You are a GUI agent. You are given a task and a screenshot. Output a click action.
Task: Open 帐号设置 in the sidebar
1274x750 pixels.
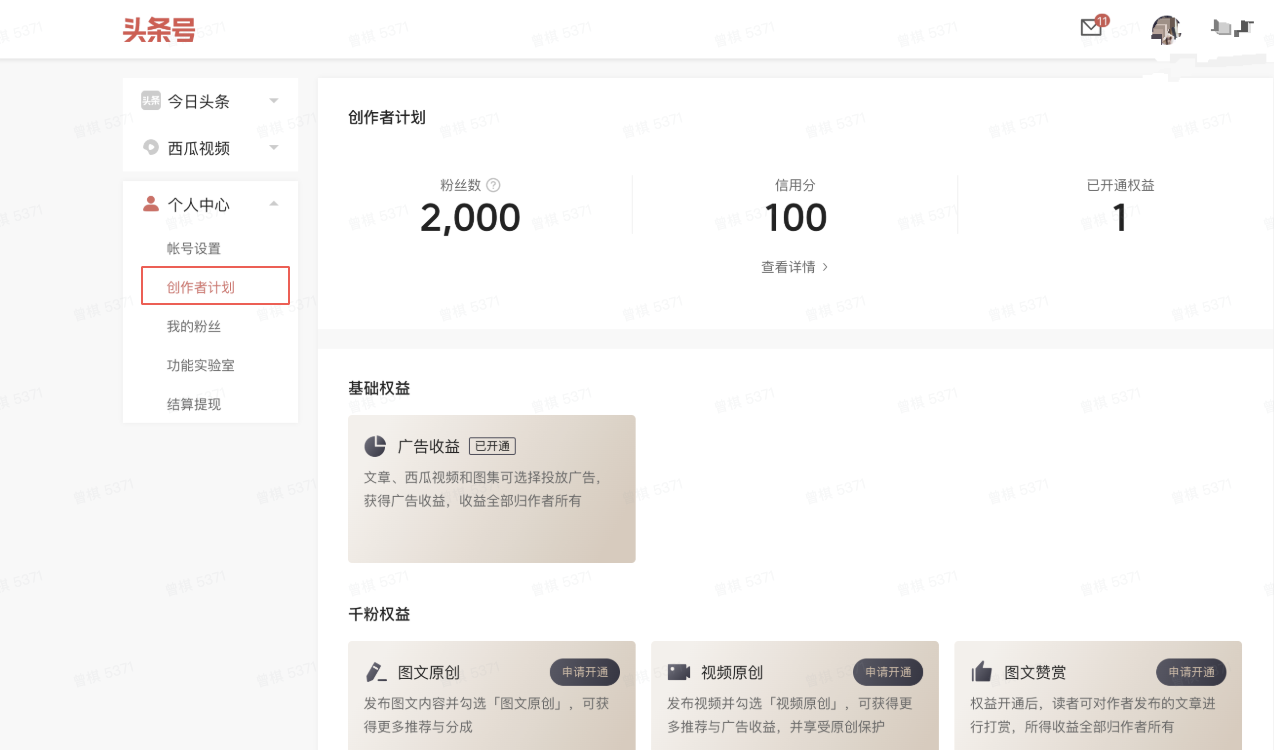(194, 248)
